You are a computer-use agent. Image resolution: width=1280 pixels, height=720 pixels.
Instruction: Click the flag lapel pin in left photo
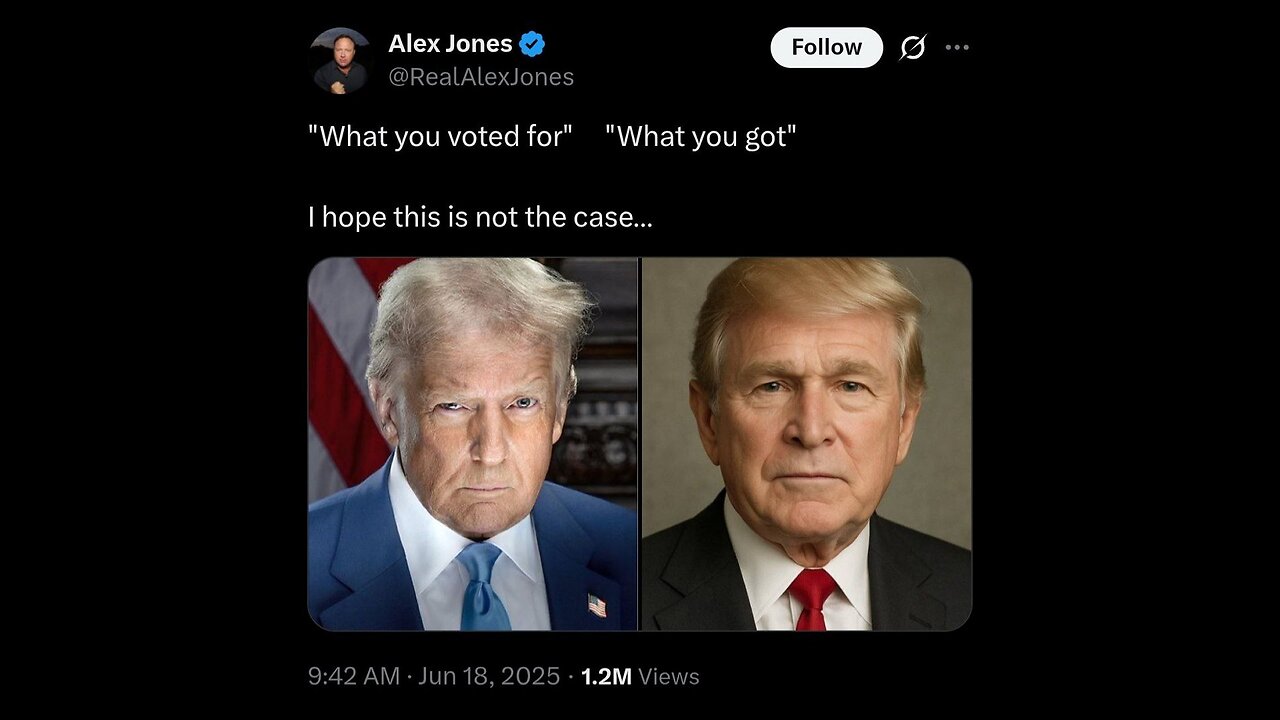point(597,605)
